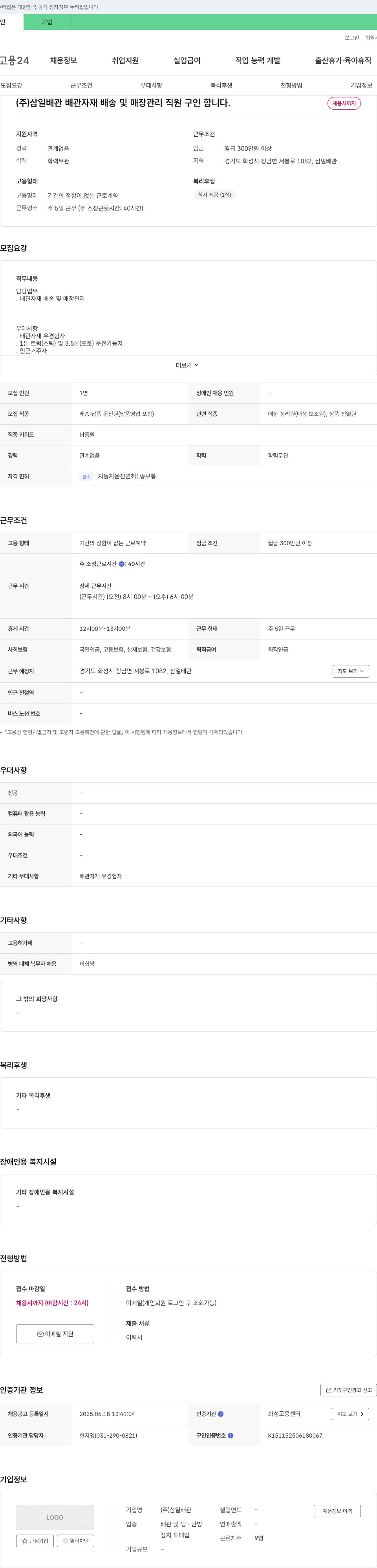Click the company LOGO placeholder image
Screen dimensions: 377x1568
[x=55, y=1517]
